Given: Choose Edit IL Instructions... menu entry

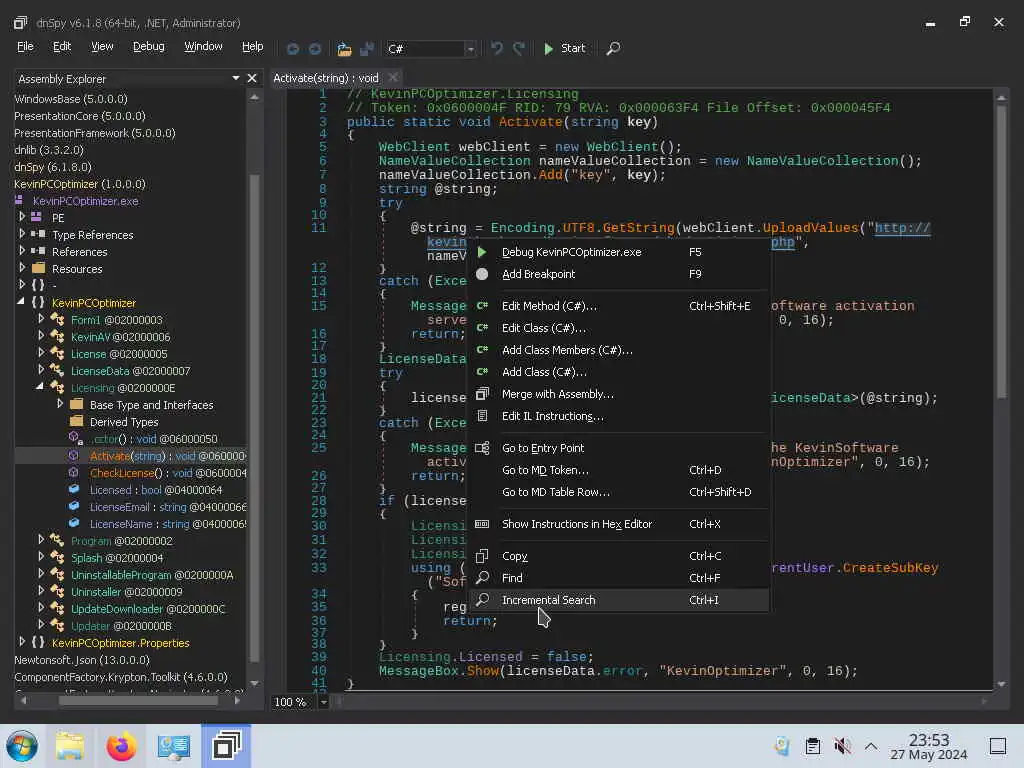Looking at the screenshot, I should tap(618, 416).
